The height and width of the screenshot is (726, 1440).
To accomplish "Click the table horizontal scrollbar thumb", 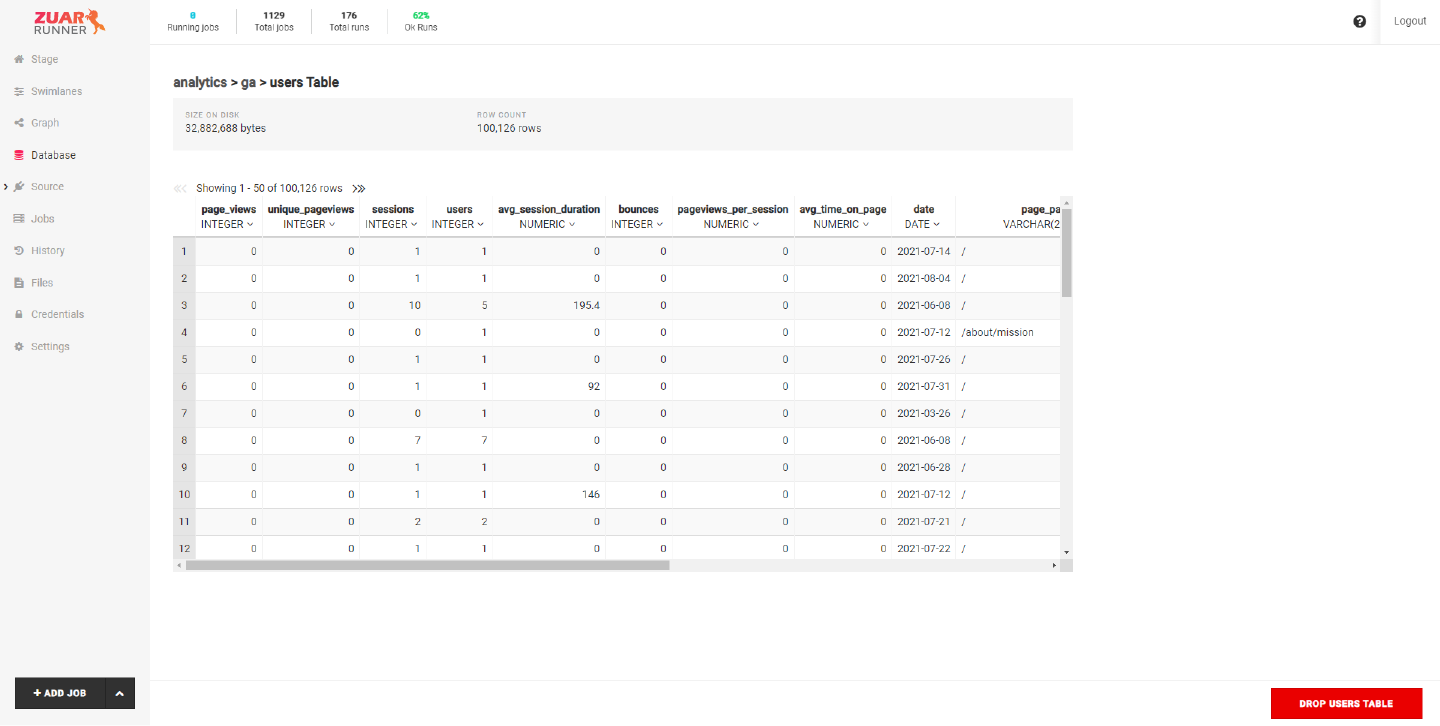I will (x=427, y=565).
